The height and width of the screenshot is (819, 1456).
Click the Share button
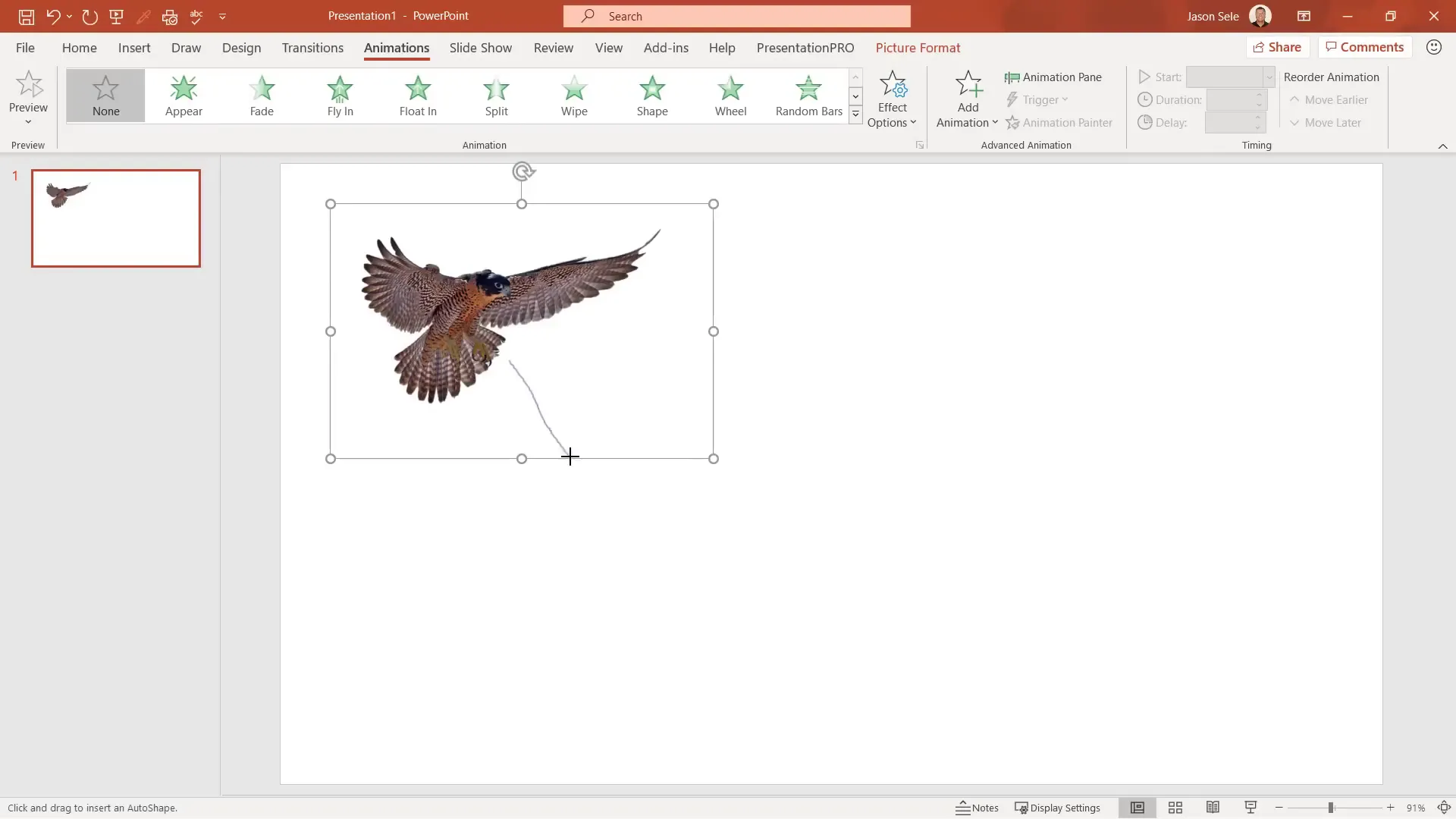pos(1277,47)
